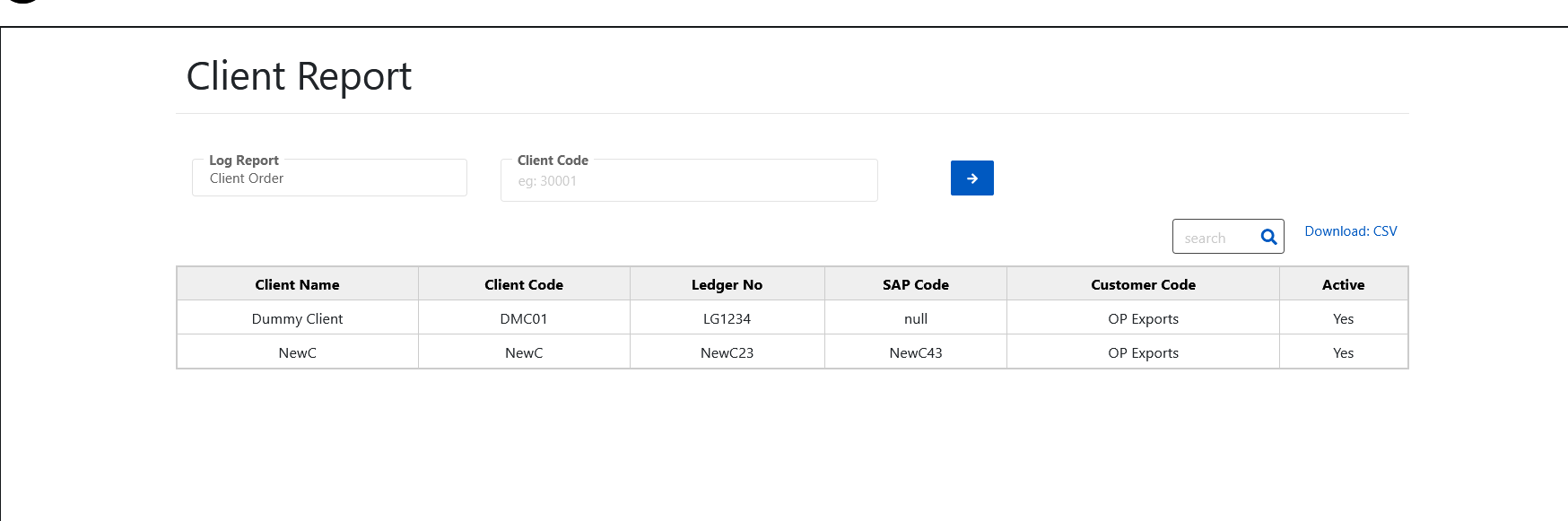Focus the Client Code input field
Viewport: 1568px width, 521px height.
688,181
